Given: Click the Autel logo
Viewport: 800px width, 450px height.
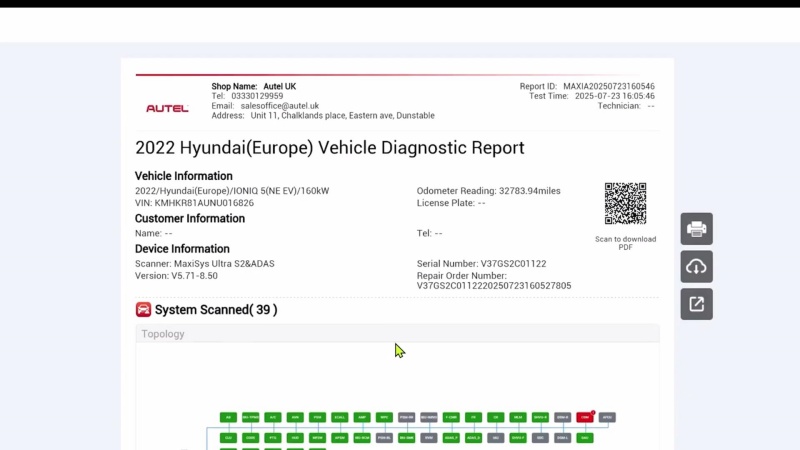Looking at the screenshot, I should 167,108.
